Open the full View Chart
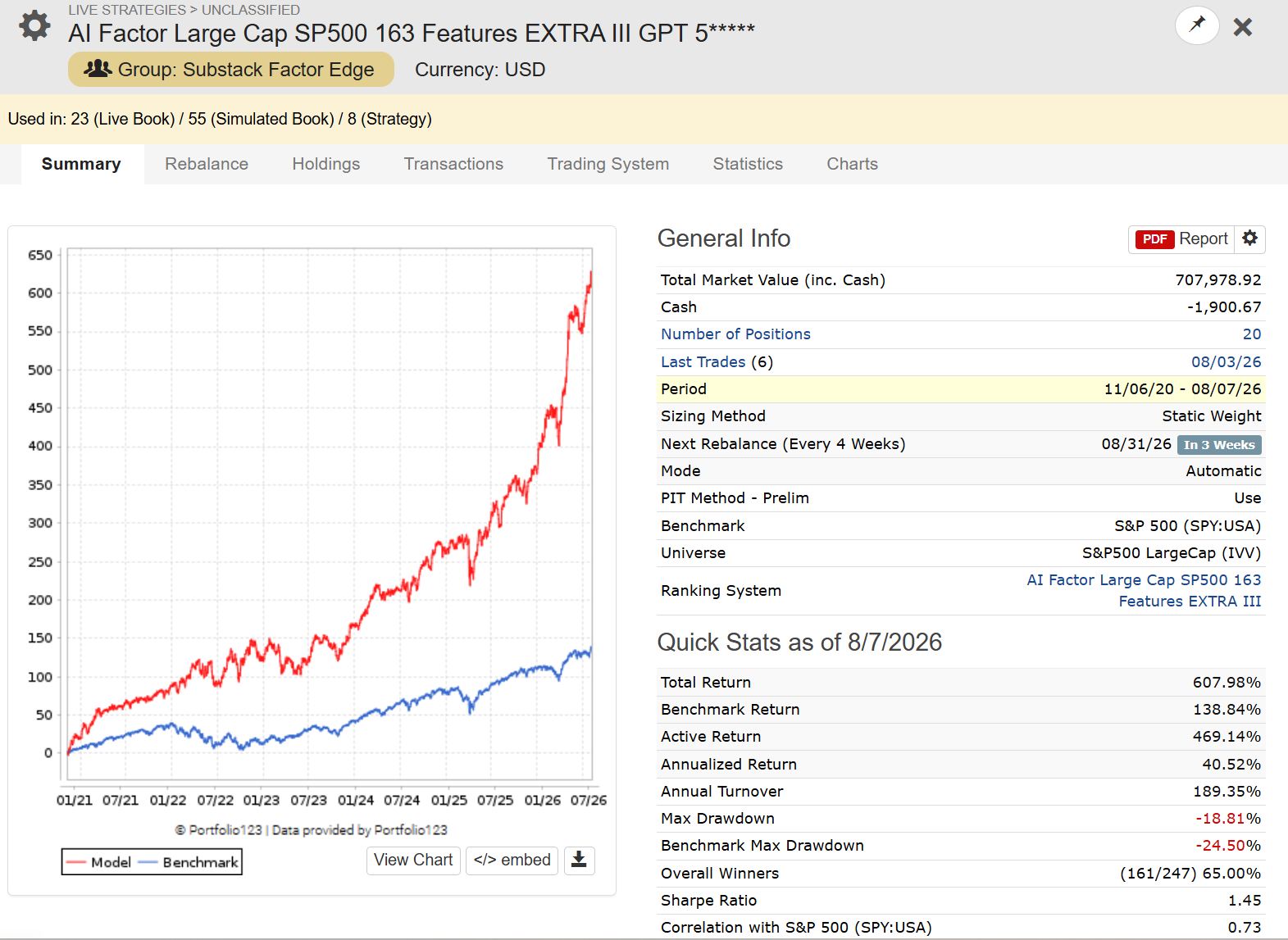 [413, 860]
